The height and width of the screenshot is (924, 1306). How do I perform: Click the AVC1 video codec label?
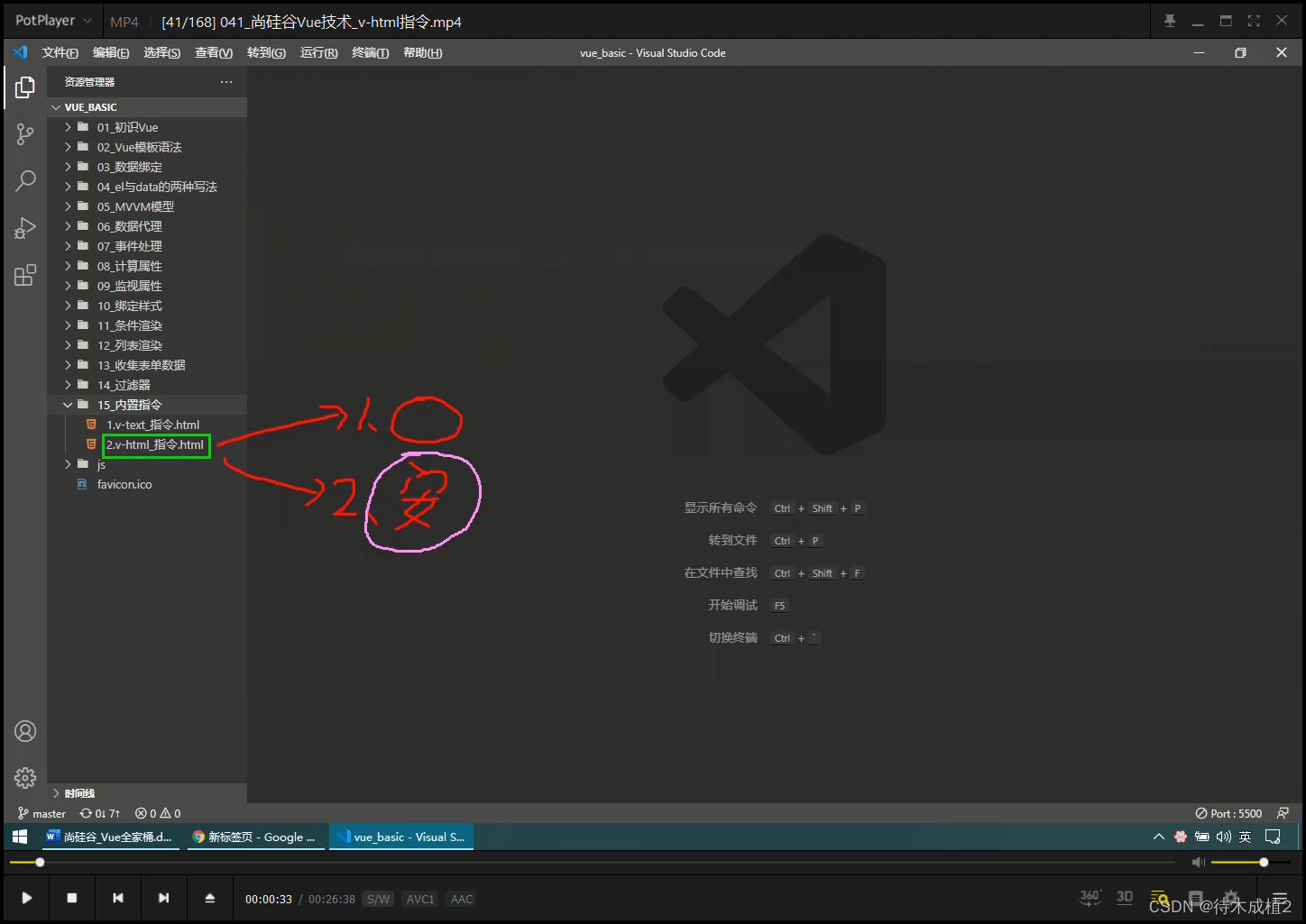[x=420, y=899]
